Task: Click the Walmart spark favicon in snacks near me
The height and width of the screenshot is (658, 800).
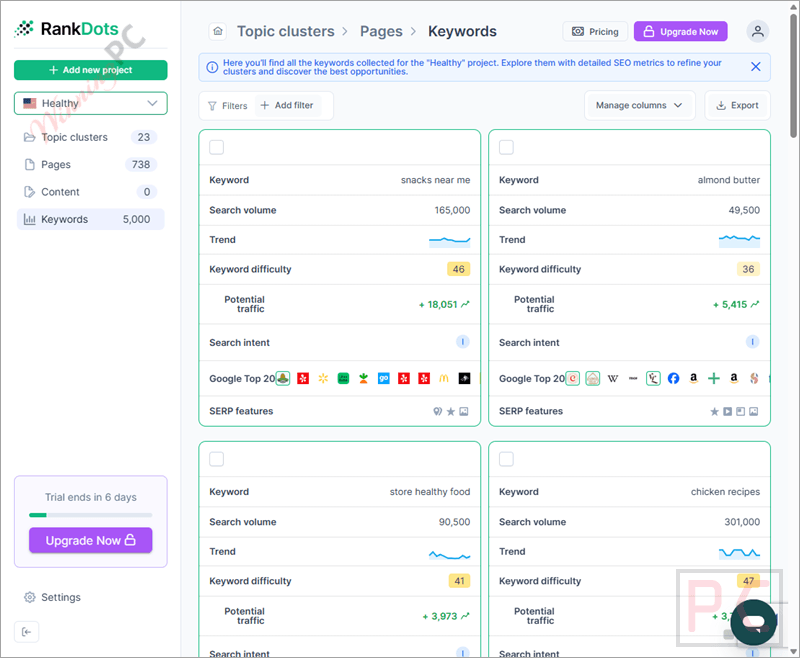Action: click(x=323, y=378)
